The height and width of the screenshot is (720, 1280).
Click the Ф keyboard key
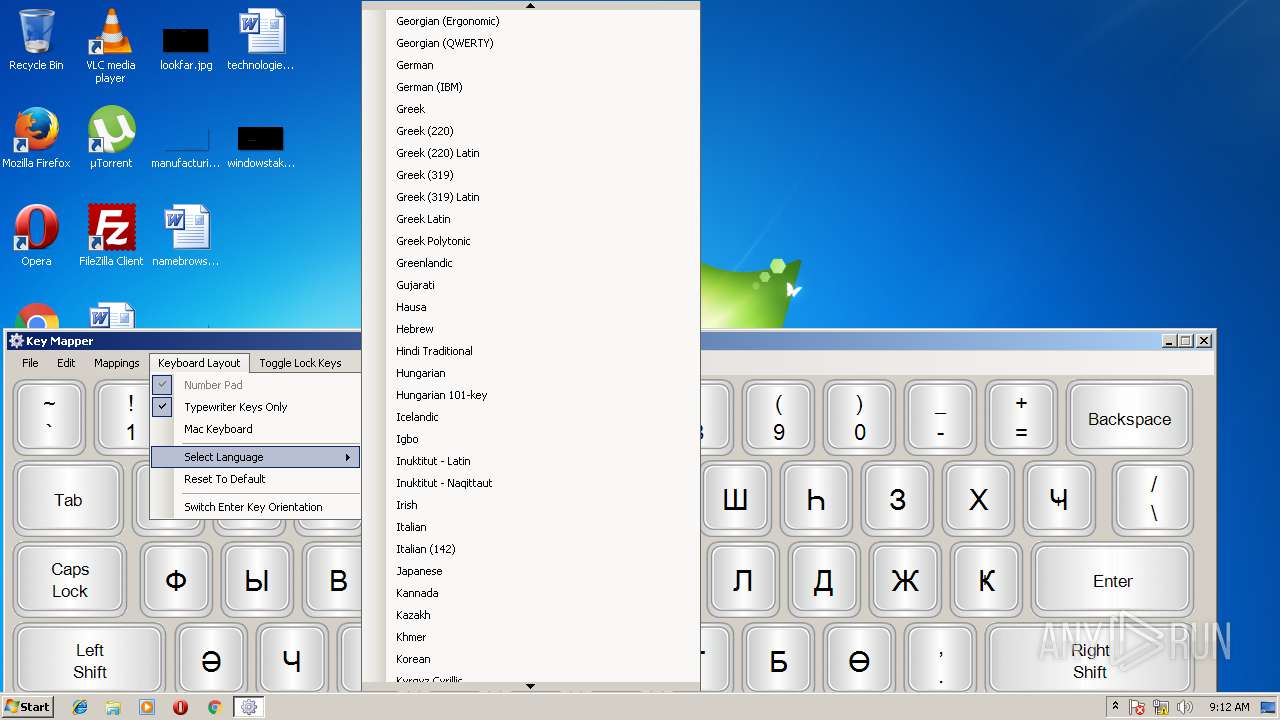(176, 580)
